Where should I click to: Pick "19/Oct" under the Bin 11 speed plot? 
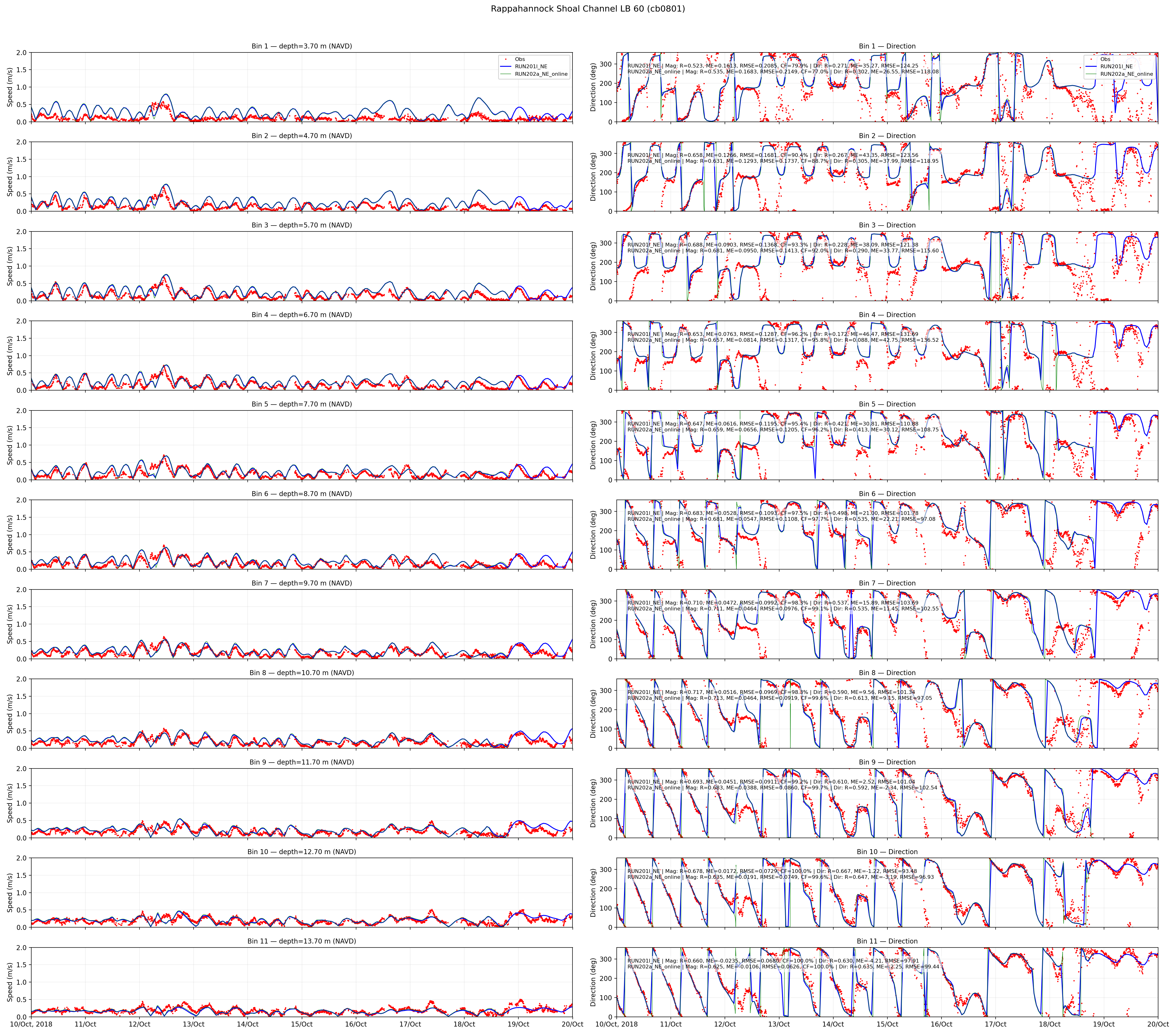[518, 1025]
